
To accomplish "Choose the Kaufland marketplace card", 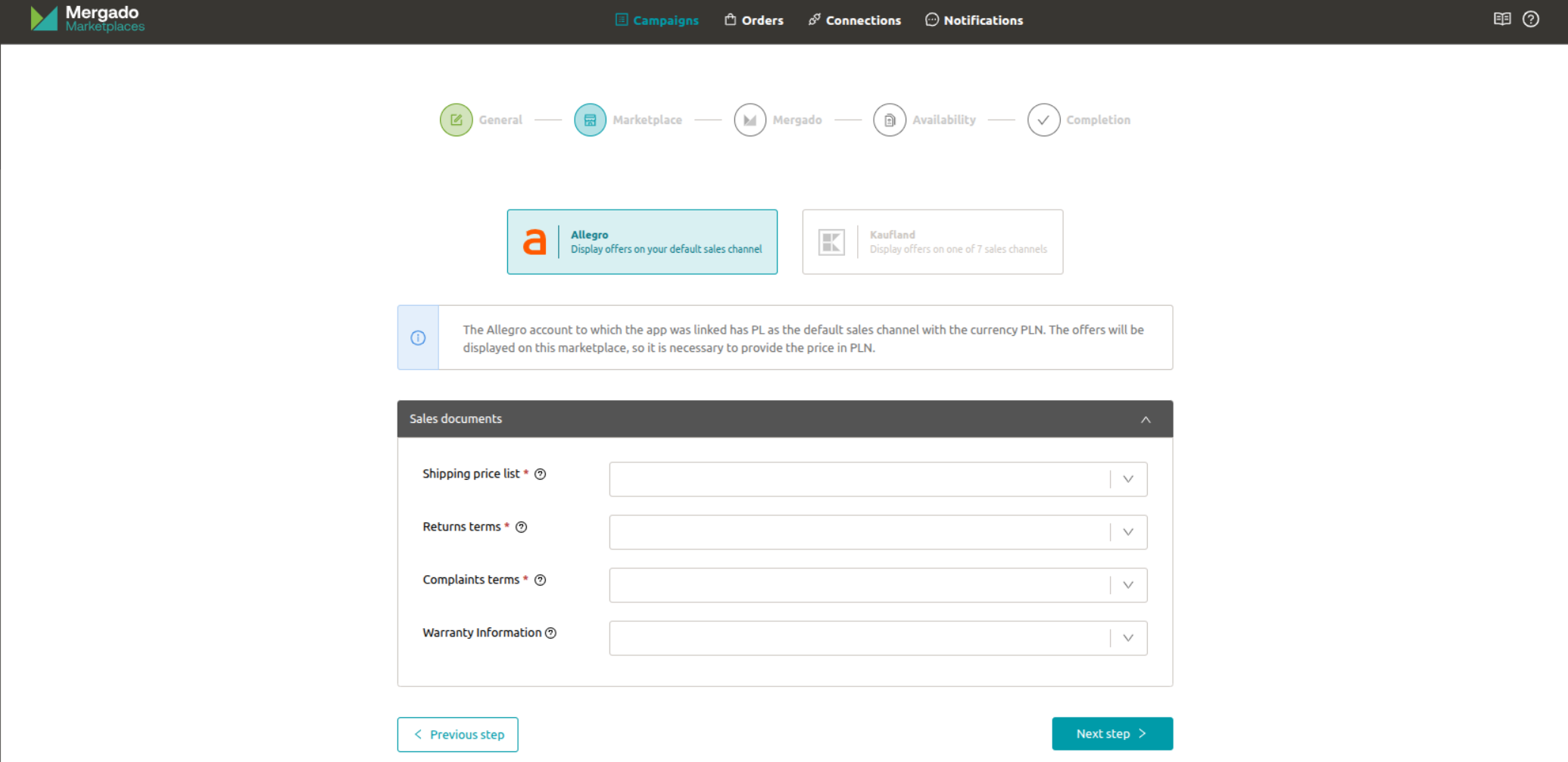I will 932,242.
